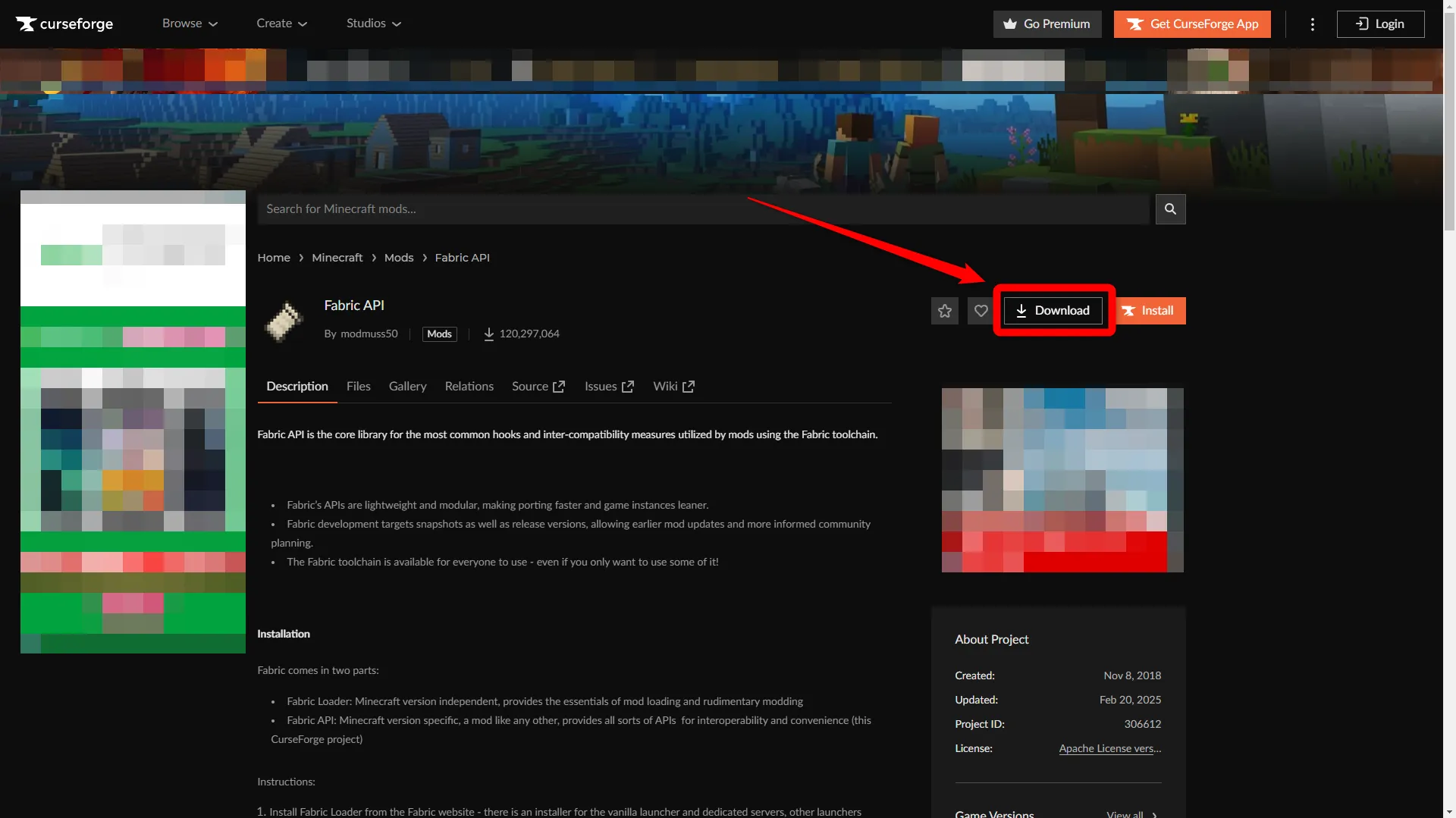Click the Project ID value 306612
Viewport: 1456px width, 818px height.
pyautogui.click(x=1143, y=725)
